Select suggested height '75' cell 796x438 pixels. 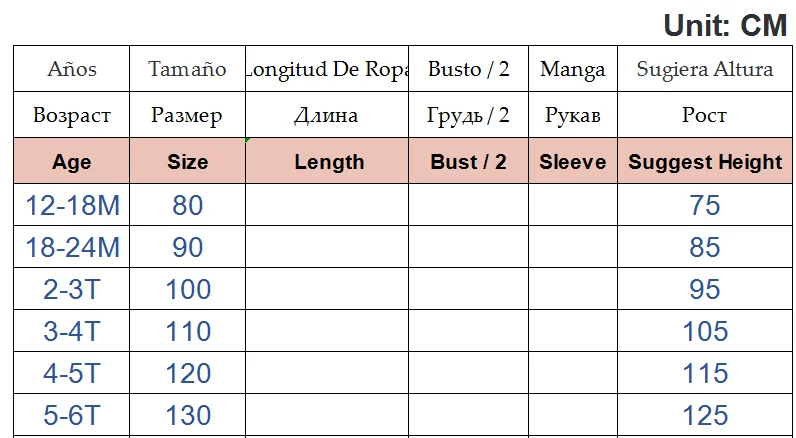(x=705, y=206)
